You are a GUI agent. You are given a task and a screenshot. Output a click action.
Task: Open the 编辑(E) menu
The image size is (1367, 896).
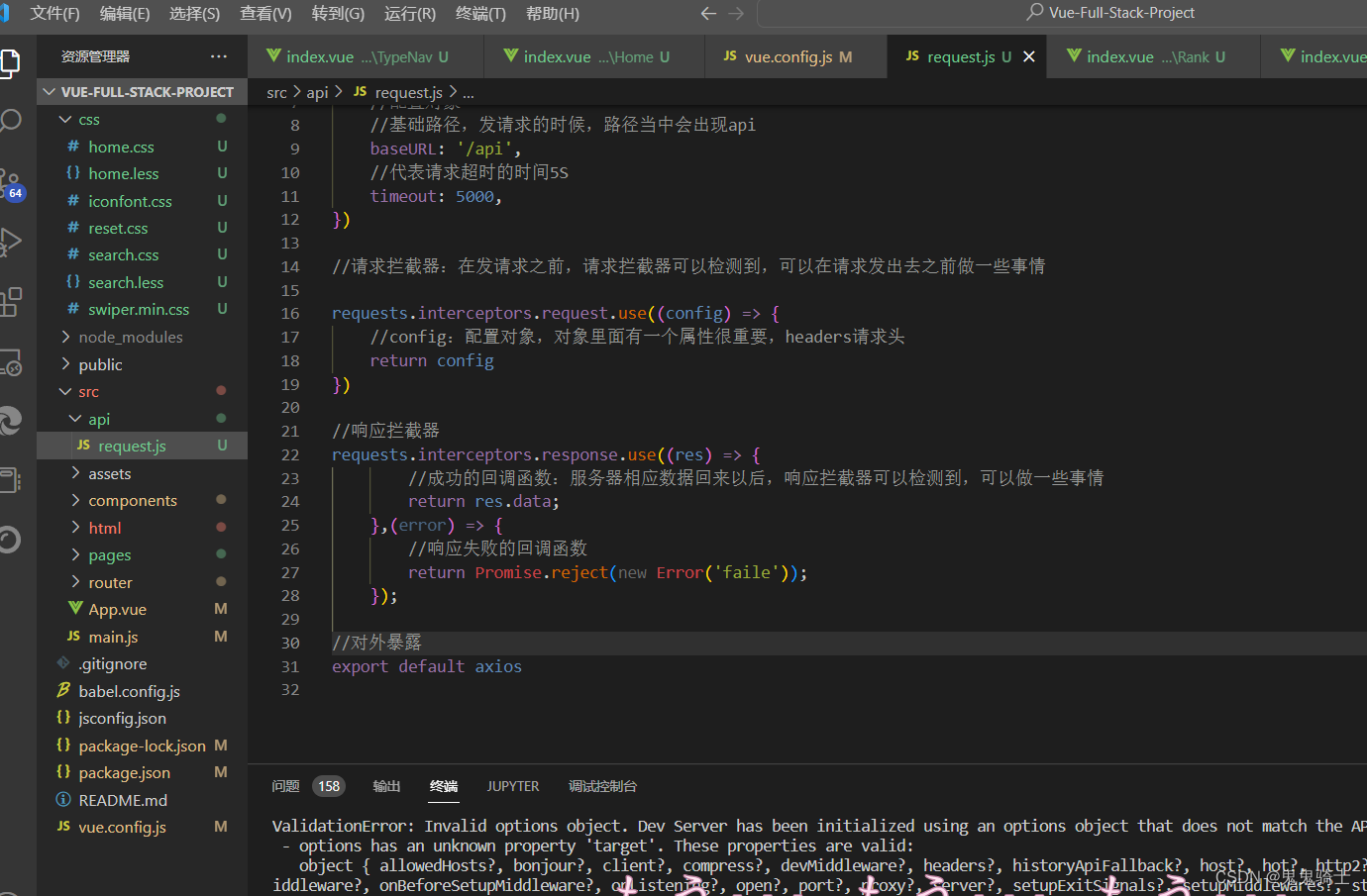point(125,13)
